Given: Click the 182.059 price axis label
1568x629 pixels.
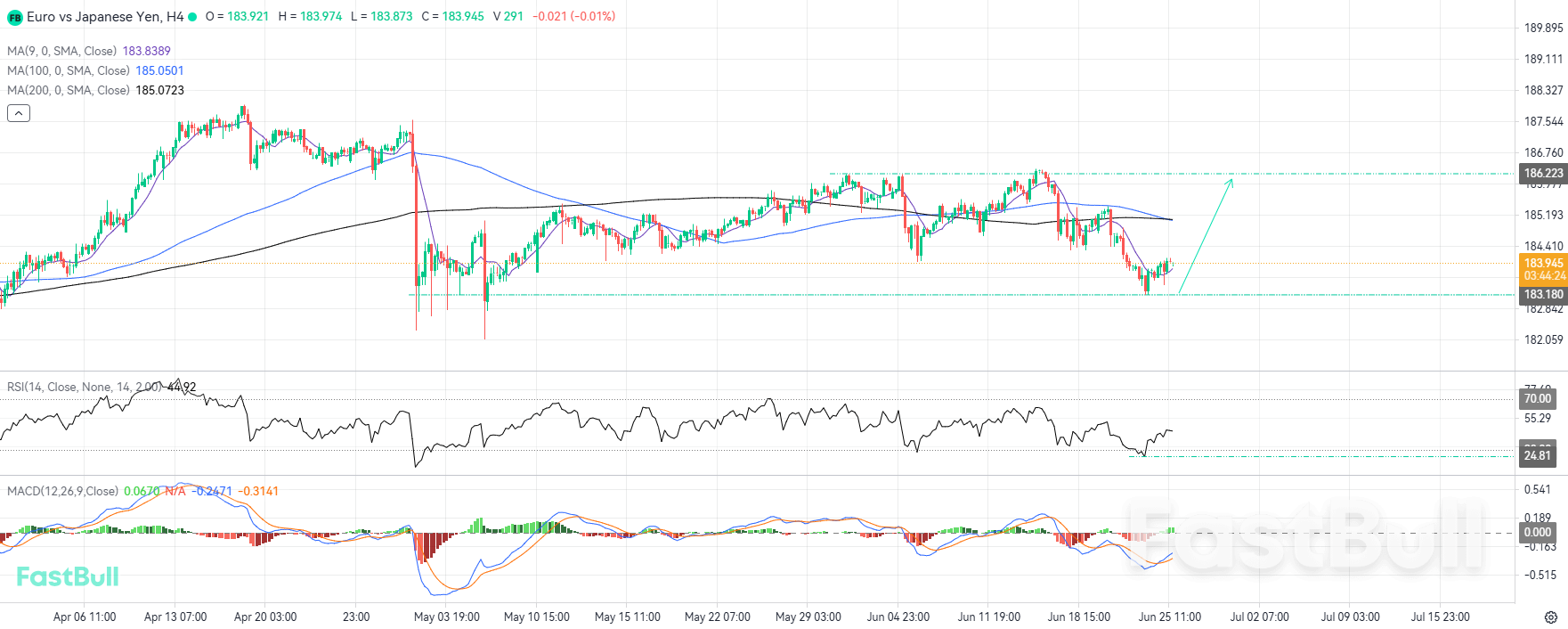Looking at the screenshot, I should [x=1543, y=339].
